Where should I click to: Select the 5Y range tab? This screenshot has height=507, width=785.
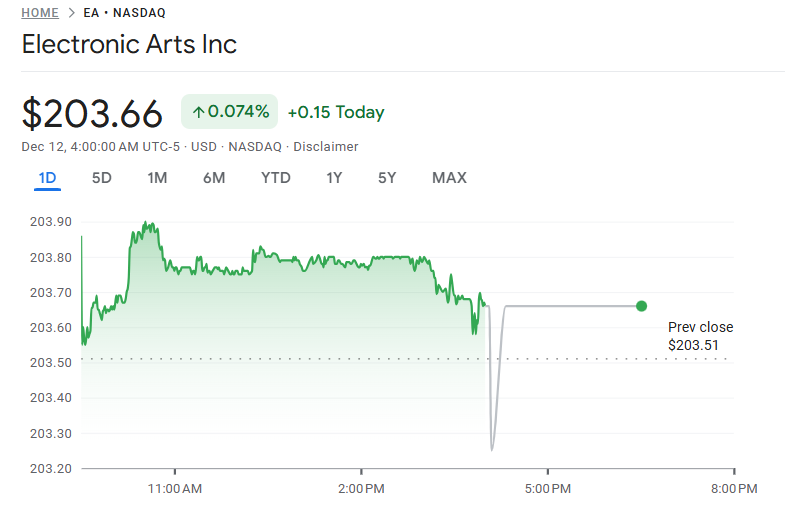pyautogui.click(x=387, y=178)
